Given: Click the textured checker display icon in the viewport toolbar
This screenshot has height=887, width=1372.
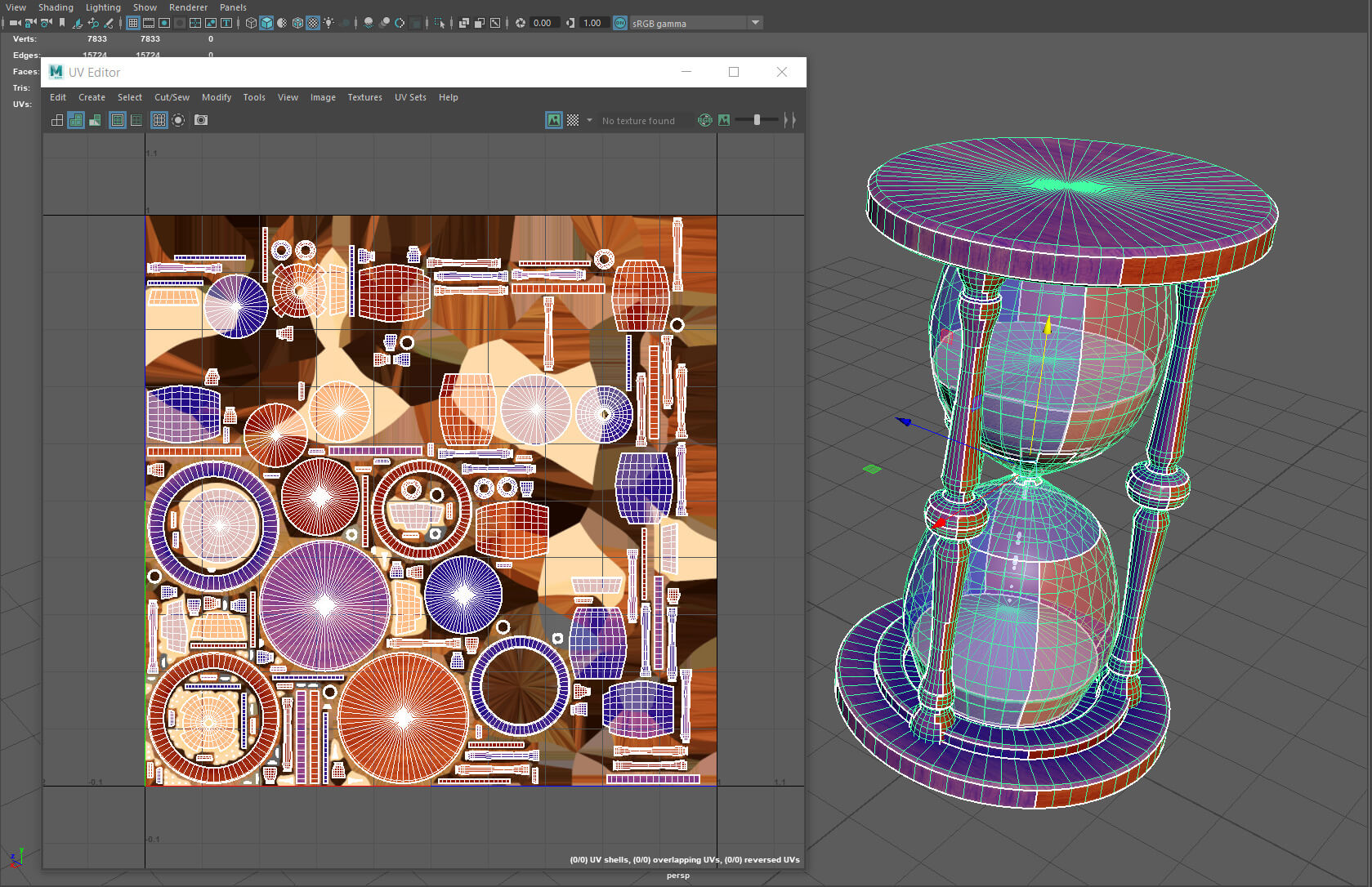Looking at the screenshot, I should (x=313, y=23).
